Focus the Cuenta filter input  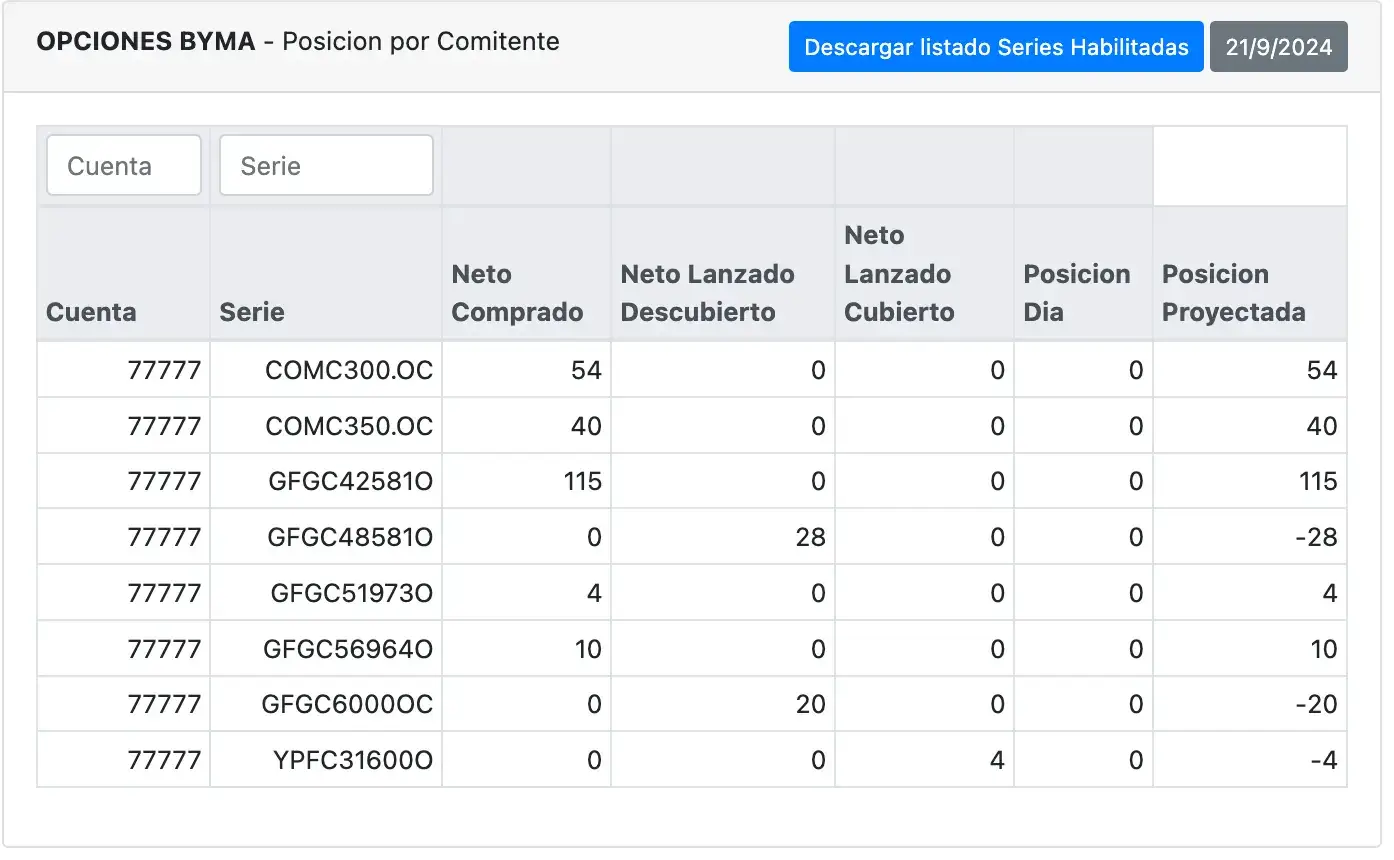[x=124, y=165]
